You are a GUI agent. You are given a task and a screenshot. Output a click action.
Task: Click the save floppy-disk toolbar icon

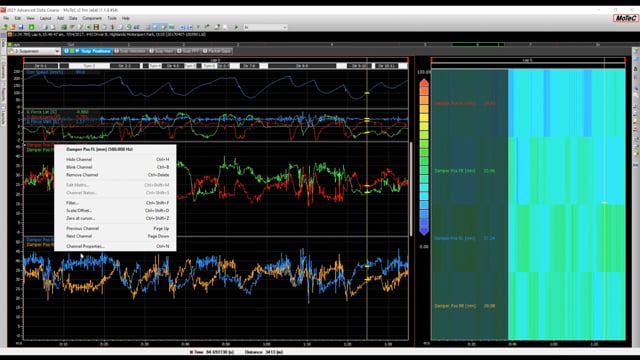click(21, 27)
